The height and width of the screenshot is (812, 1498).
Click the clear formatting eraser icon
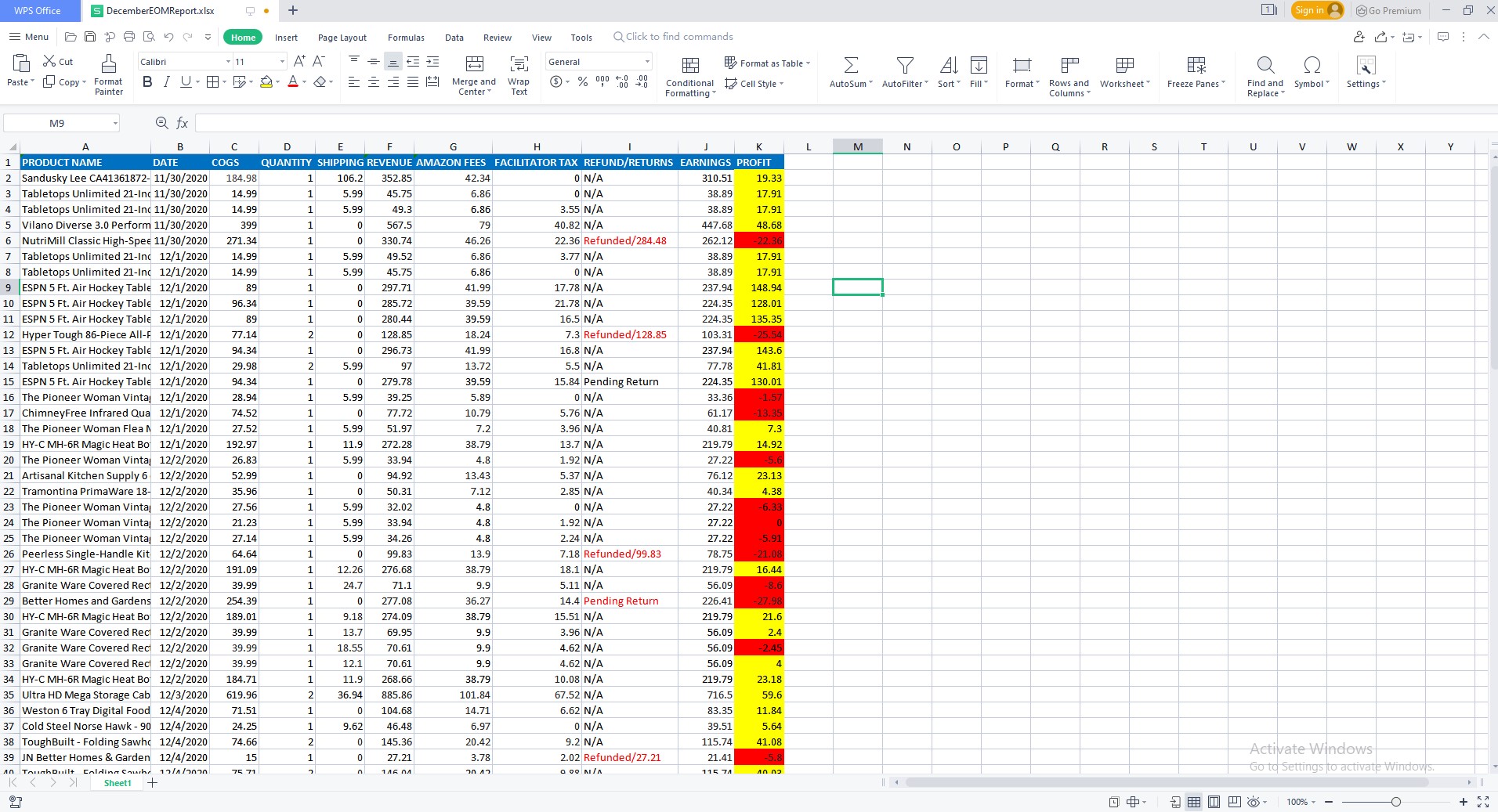coord(319,81)
